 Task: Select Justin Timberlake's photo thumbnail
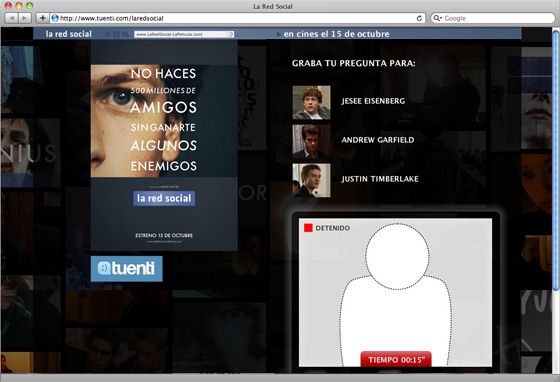pos(311,180)
